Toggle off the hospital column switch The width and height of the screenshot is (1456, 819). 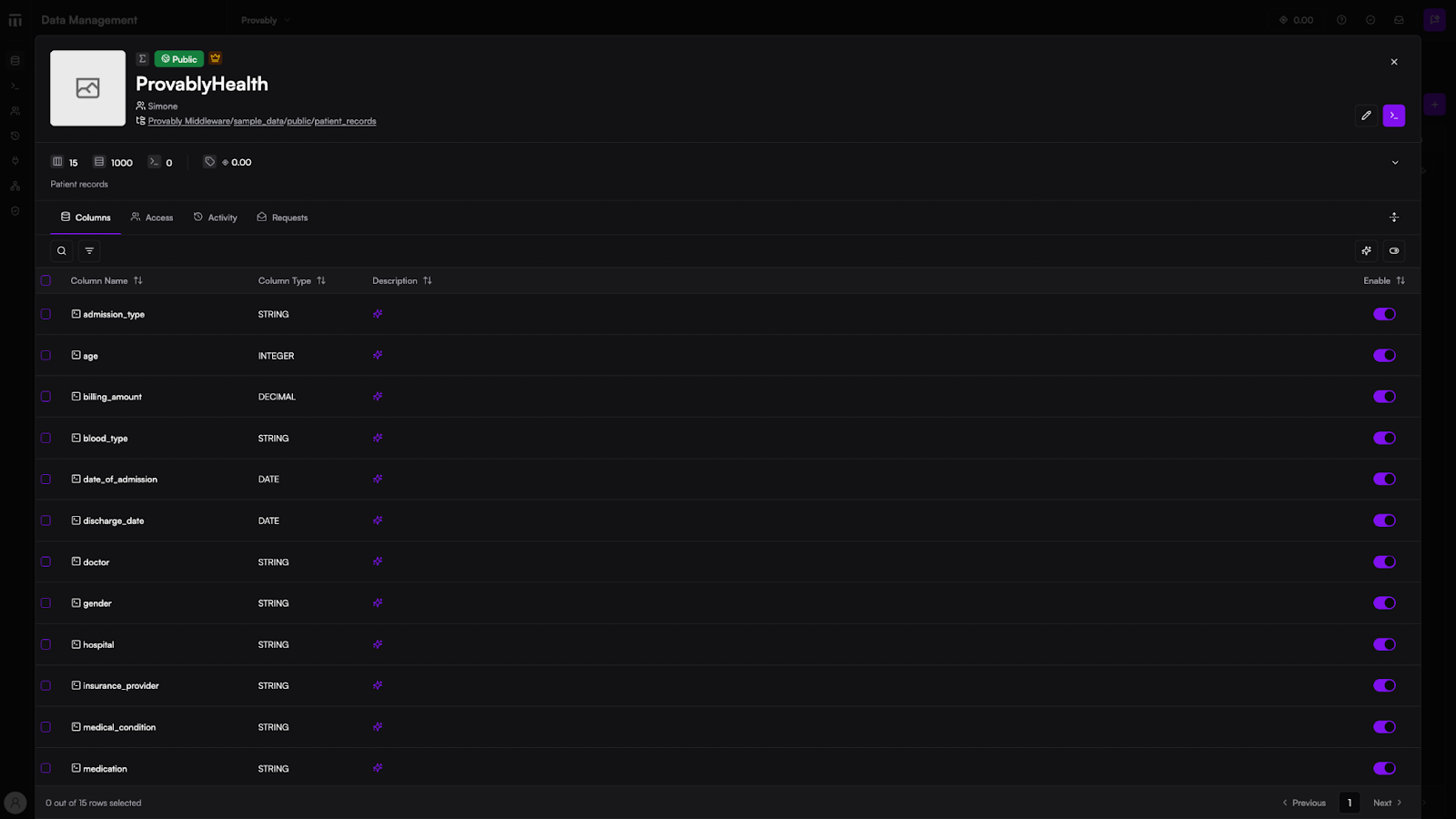pyautogui.click(x=1384, y=644)
